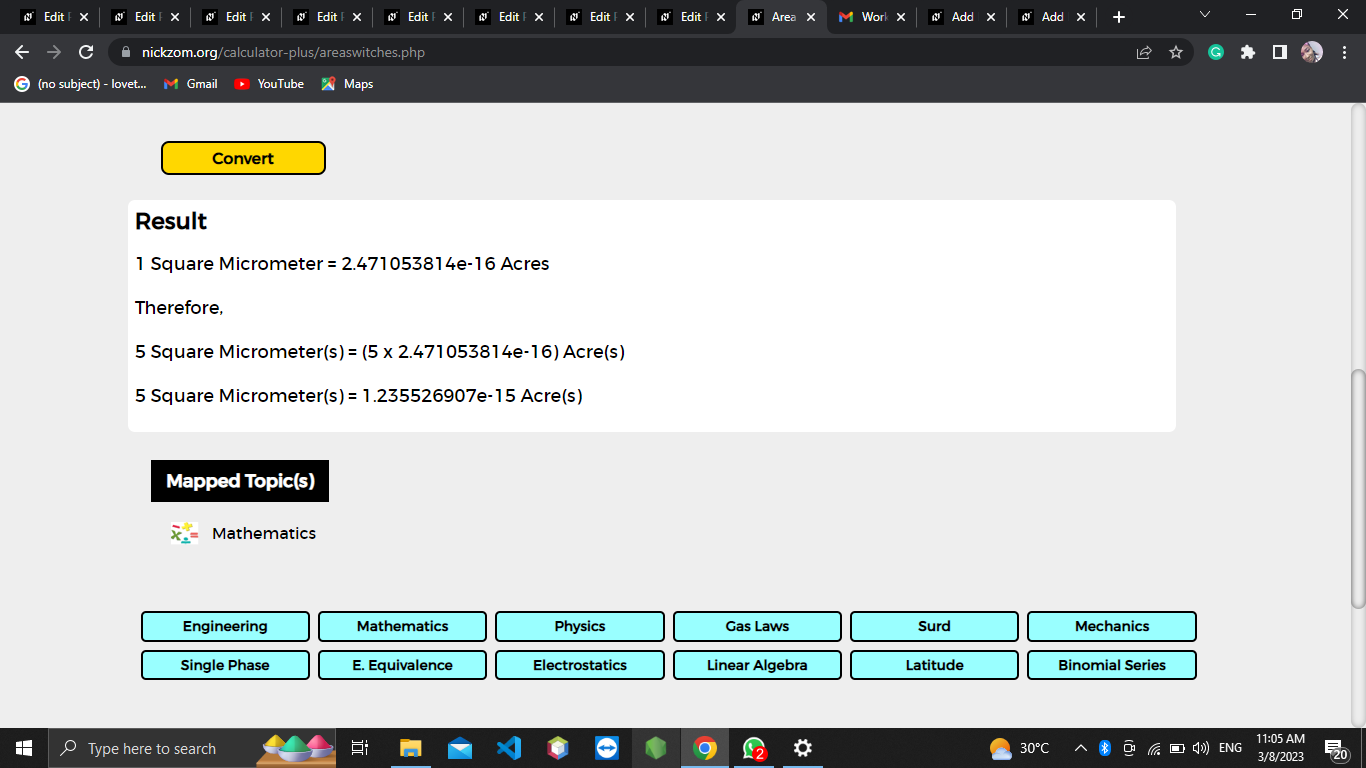This screenshot has width=1366, height=768.
Task: Click the volume speaker tray icon
Action: (x=1201, y=748)
